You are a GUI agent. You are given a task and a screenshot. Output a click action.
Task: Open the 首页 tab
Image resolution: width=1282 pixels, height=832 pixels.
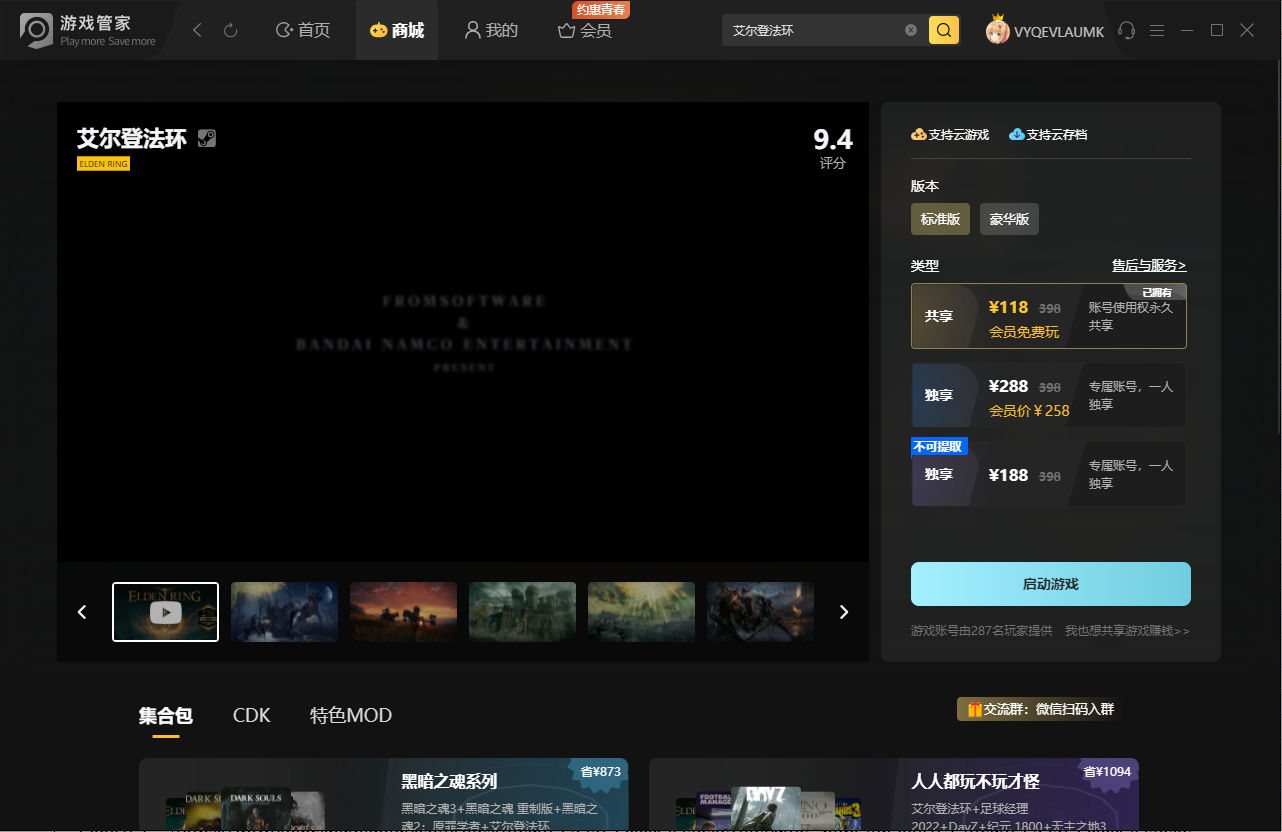pos(302,31)
